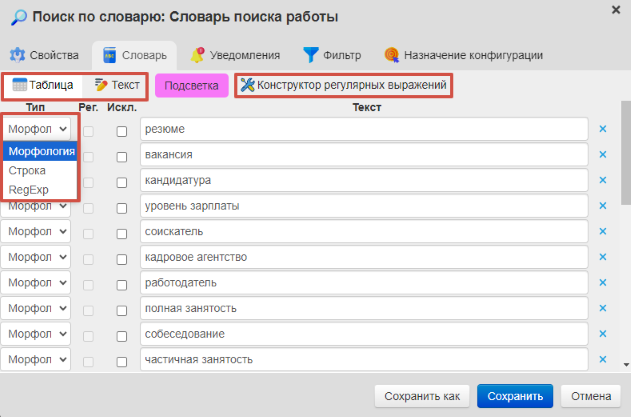
Task: Toggle Искл. checkbox for кандидатура
Action: tap(122, 183)
